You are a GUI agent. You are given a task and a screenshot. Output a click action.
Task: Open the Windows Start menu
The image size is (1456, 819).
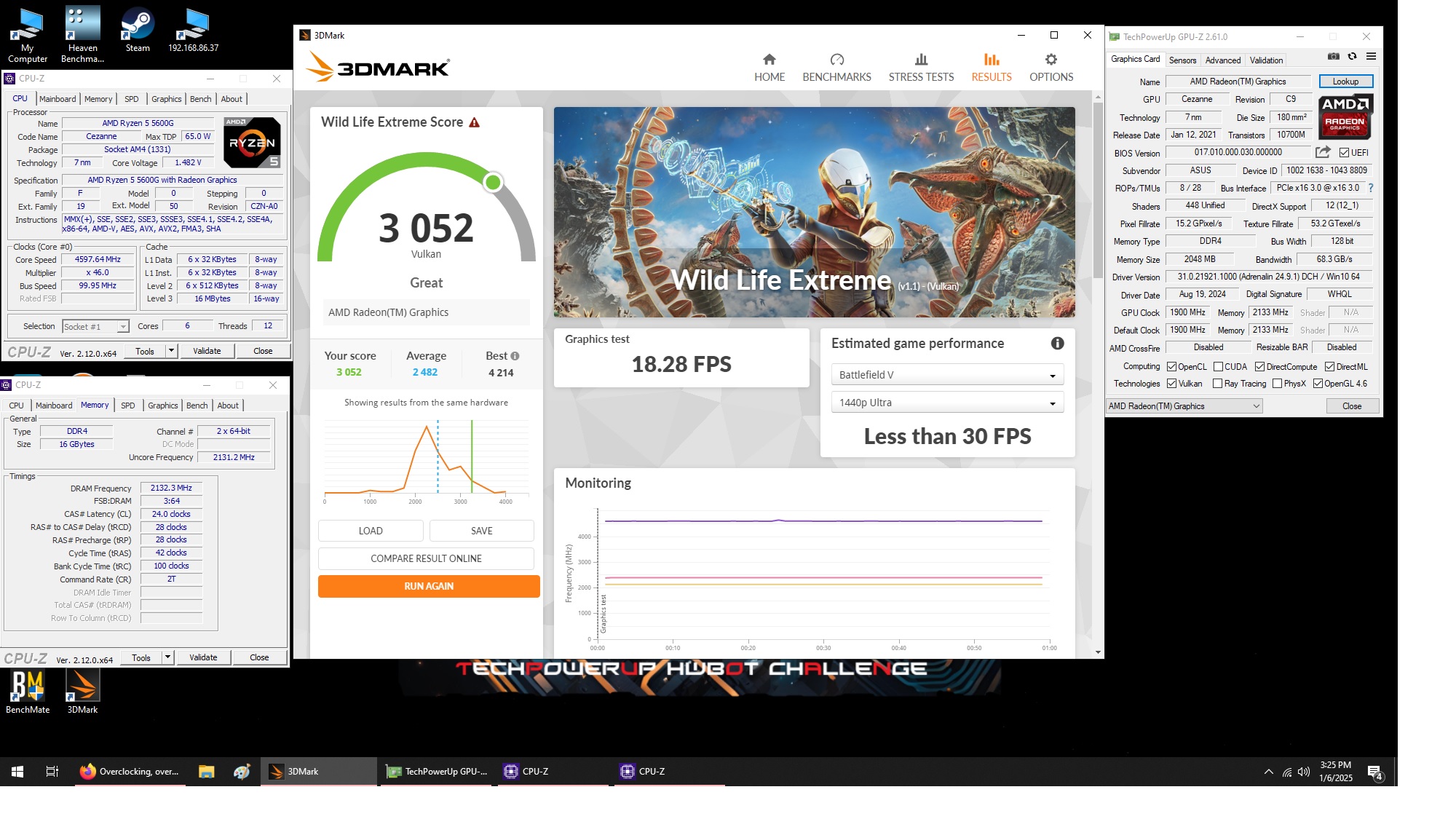[x=17, y=771]
